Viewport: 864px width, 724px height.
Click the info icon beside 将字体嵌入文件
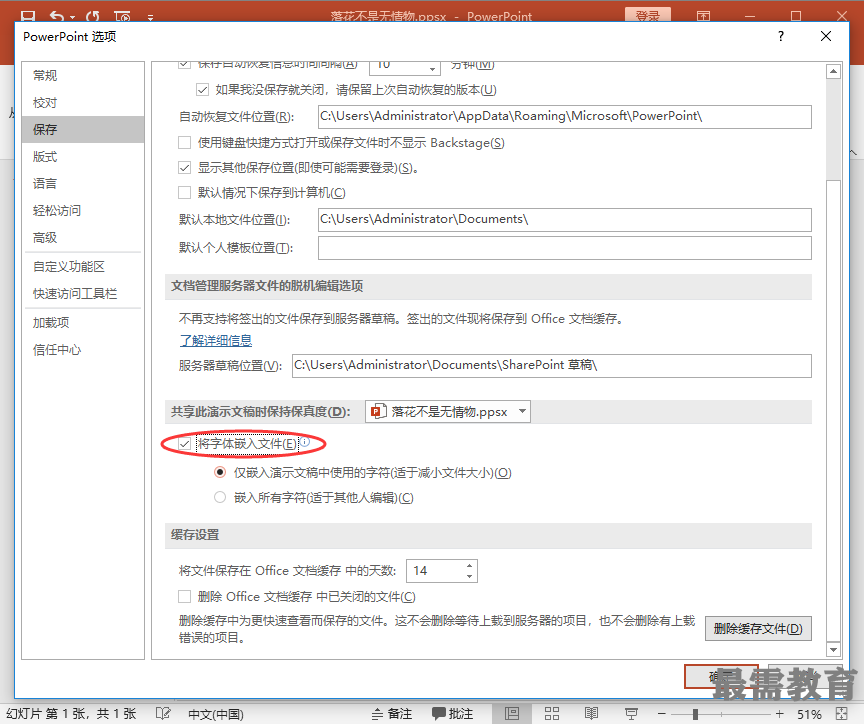305,441
